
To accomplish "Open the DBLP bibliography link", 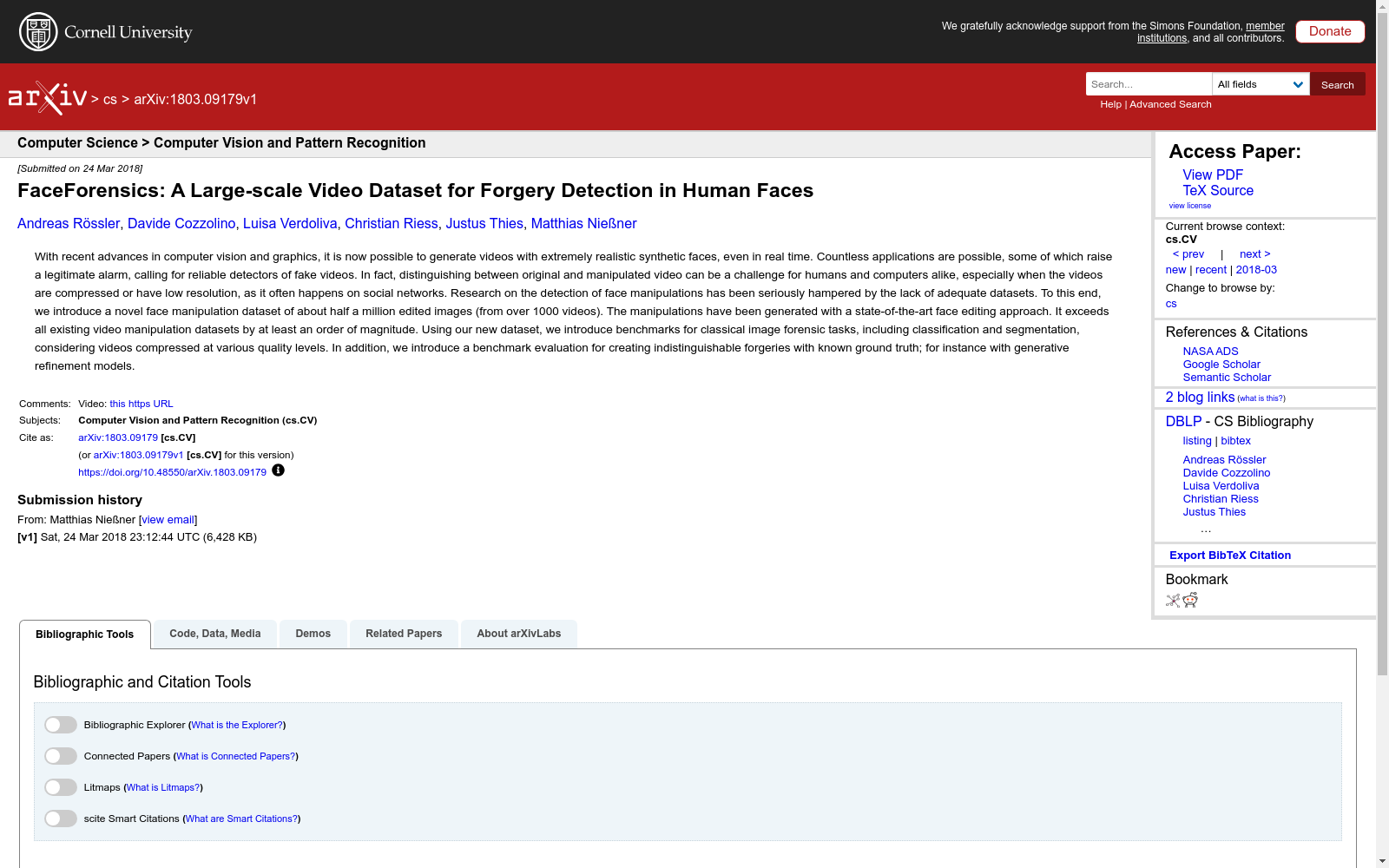I will (x=1183, y=422).
